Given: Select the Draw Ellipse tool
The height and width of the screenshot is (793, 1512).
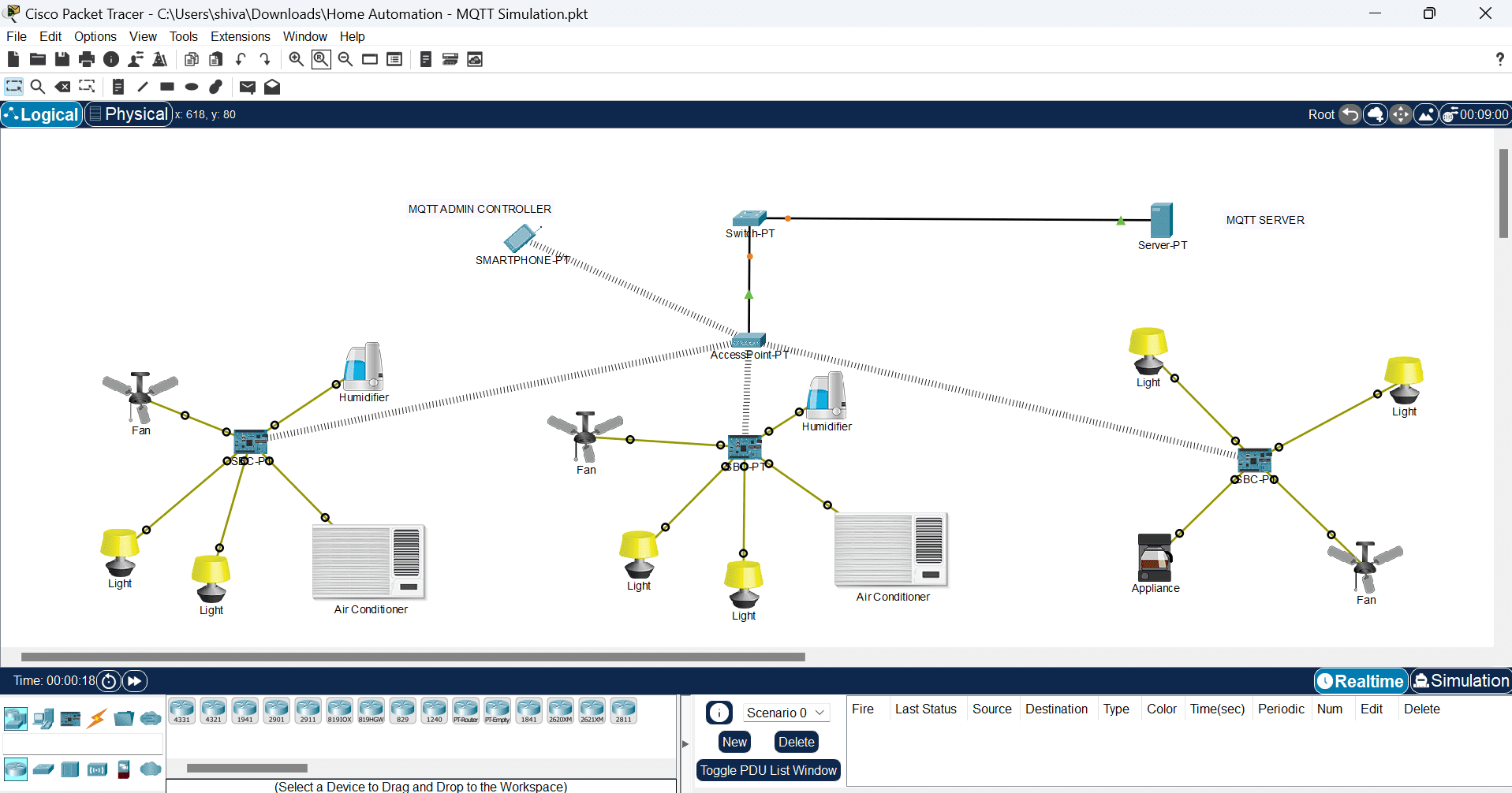Looking at the screenshot, I should coord(192,87).
